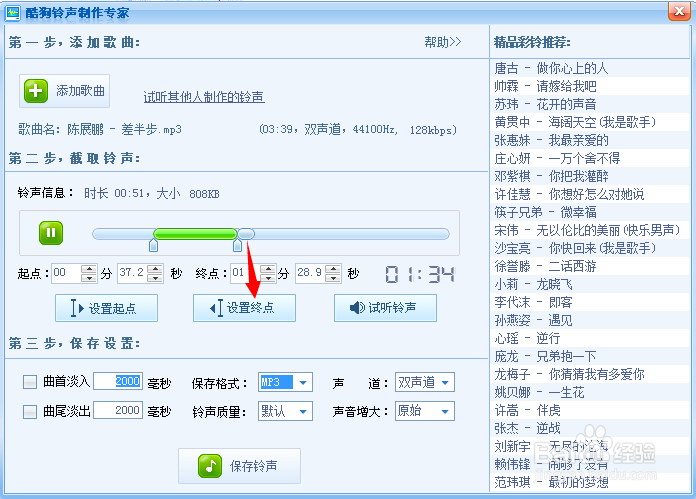Increase end point minutes with up arrow
696x499 pixels.
pos(268,269)
